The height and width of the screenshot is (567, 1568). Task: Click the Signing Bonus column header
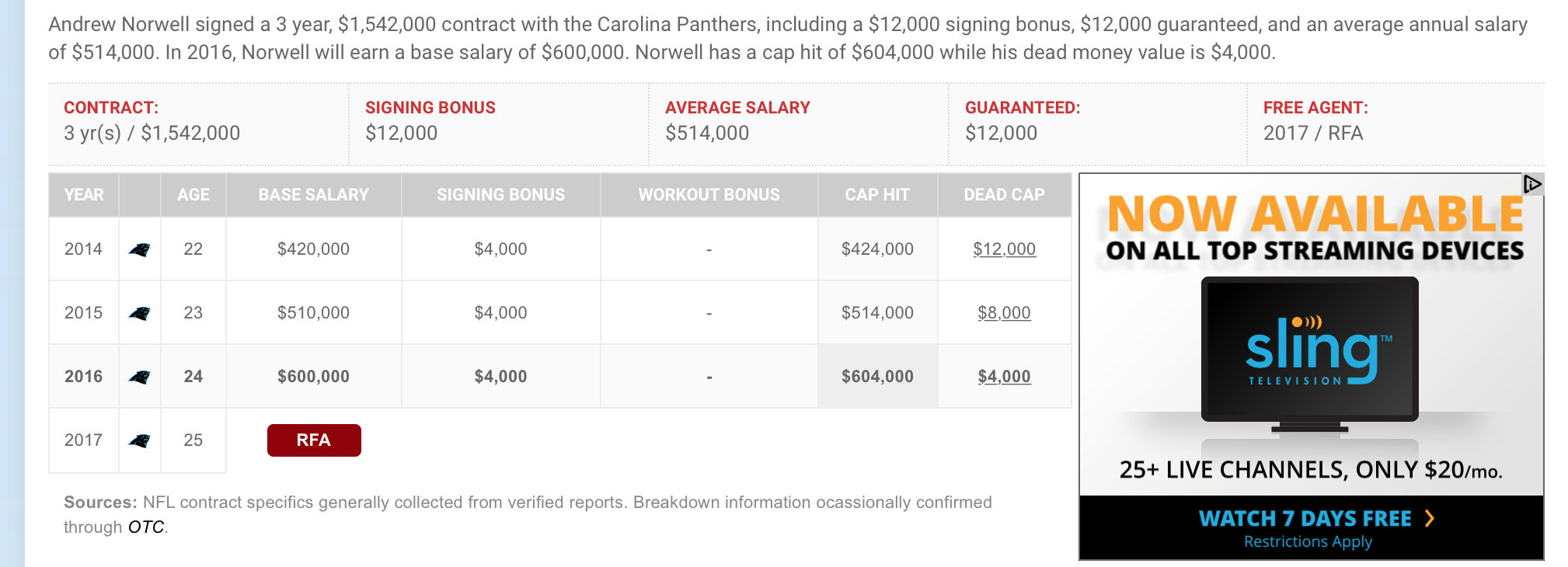pos(501,195)
